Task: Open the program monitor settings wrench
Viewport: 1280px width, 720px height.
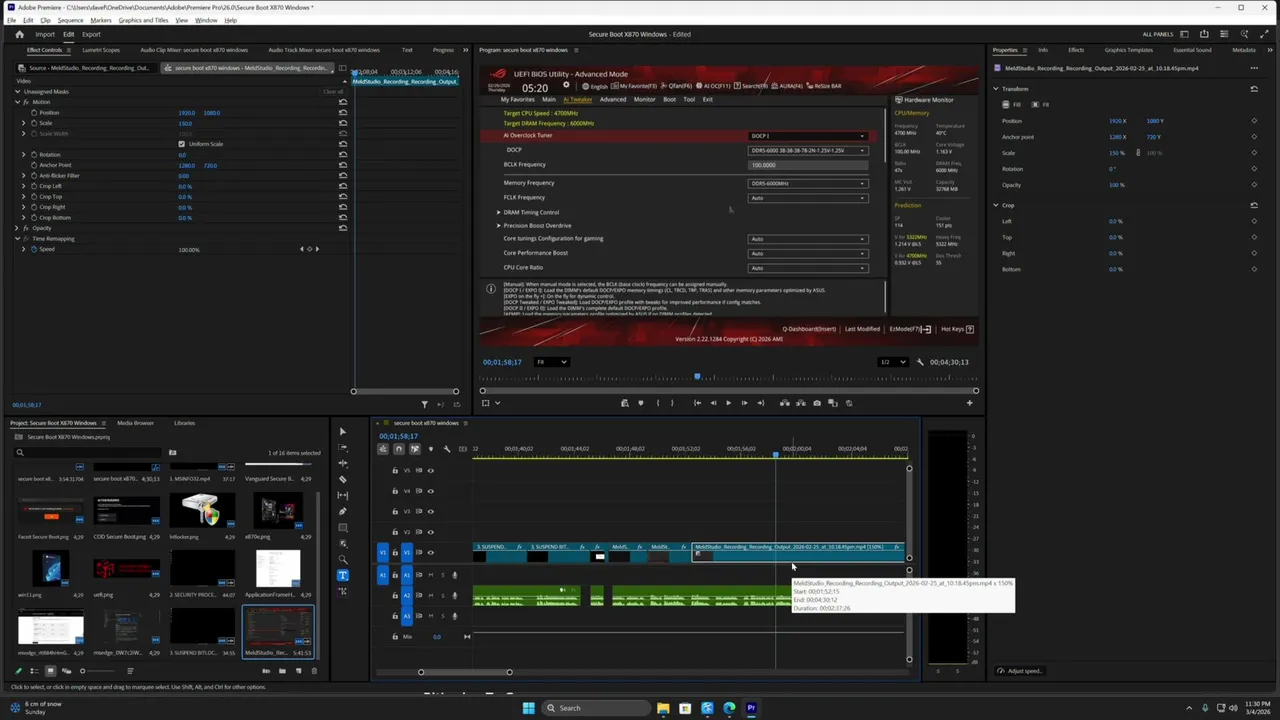Action: (920, 362)
